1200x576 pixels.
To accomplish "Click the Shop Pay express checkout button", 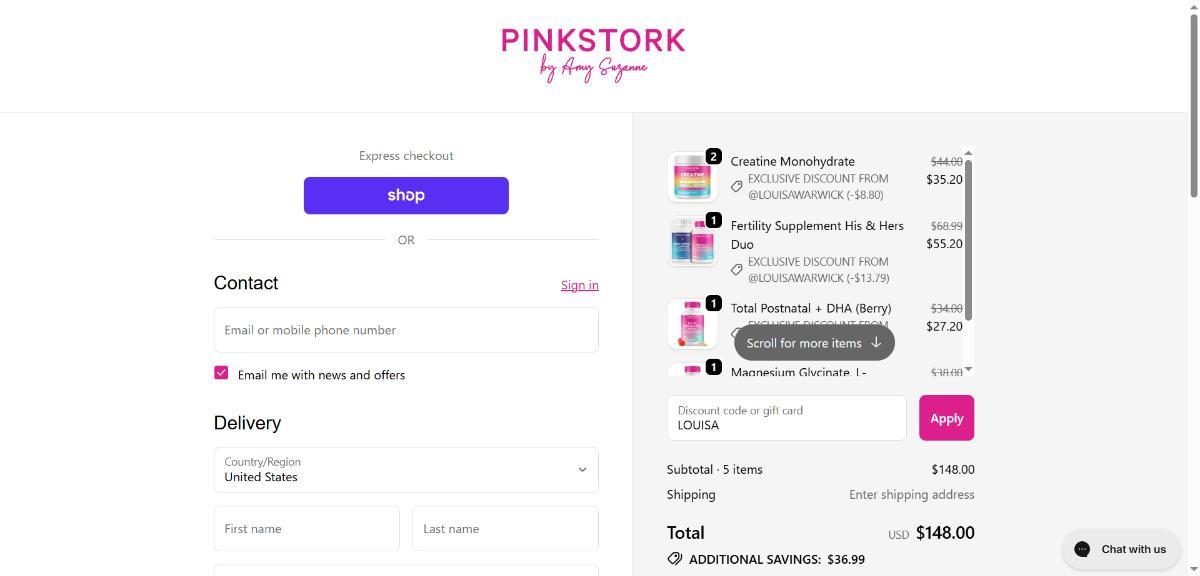I will coord(406,196).
